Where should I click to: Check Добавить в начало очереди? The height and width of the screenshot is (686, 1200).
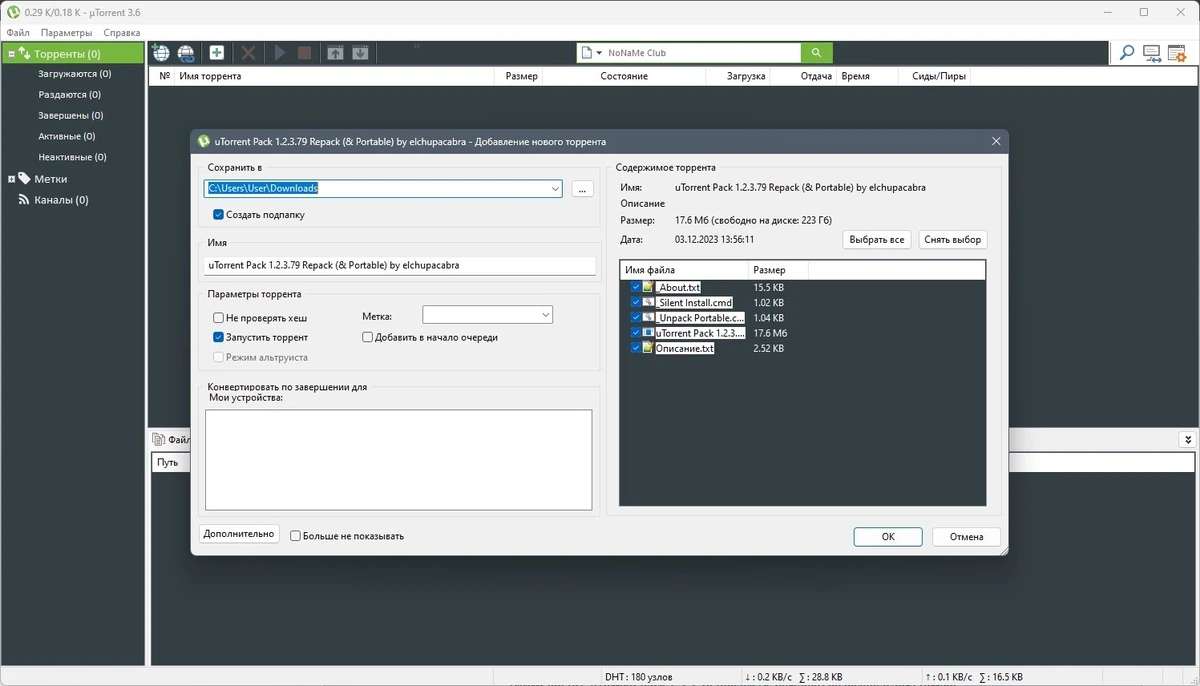coord(367,337)
